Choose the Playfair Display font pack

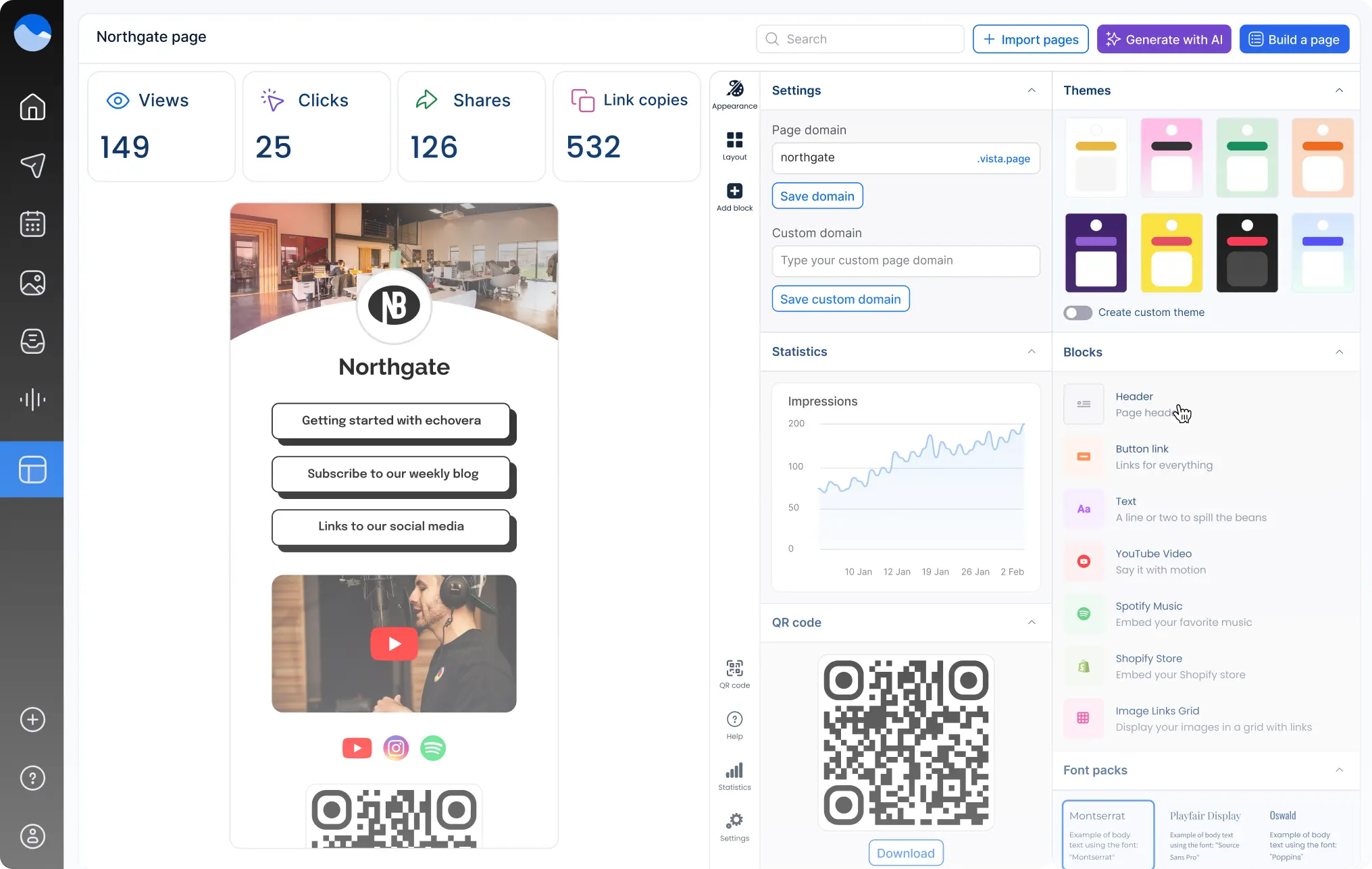(1204, 835)
